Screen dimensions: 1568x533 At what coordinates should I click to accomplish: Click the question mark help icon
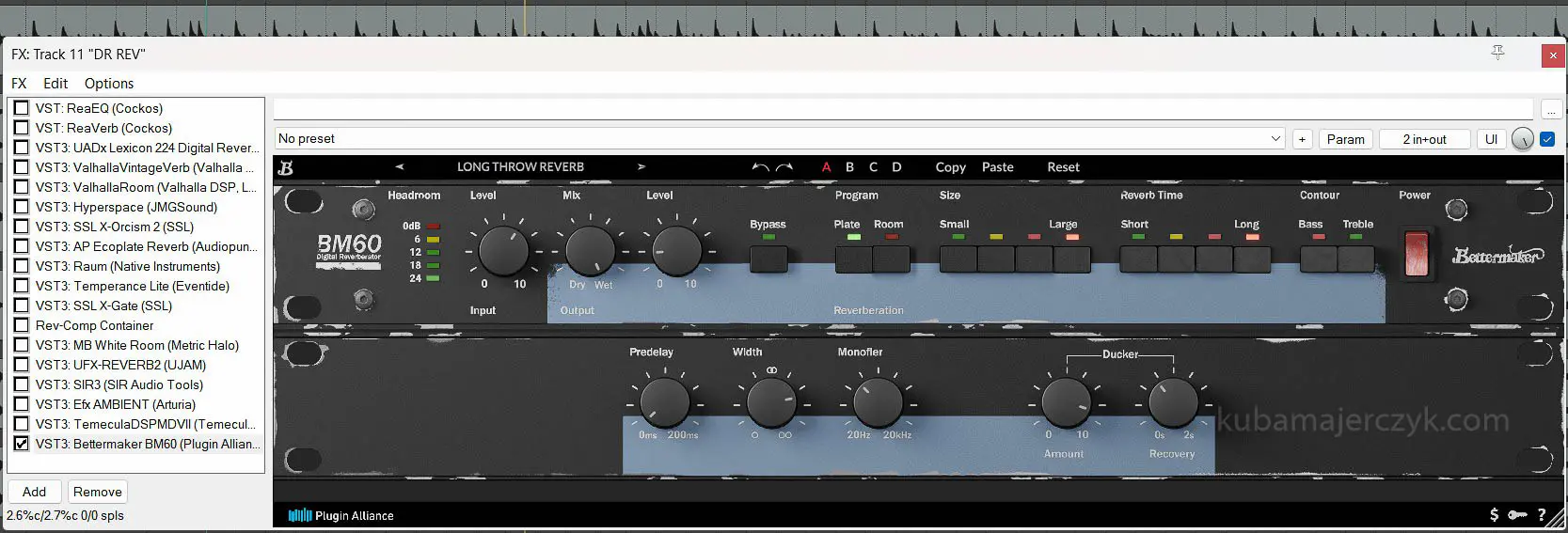(1542, 514)
